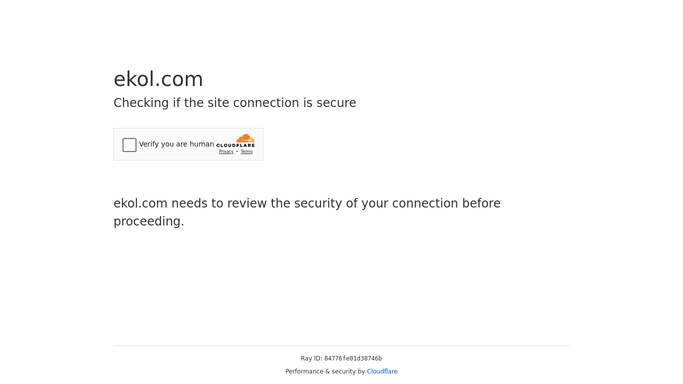Image resolution: width=683 pixels, height=384 pixels.
Task: Check the "Verify you are human" checkbox
Action: (x=129, y=145)
